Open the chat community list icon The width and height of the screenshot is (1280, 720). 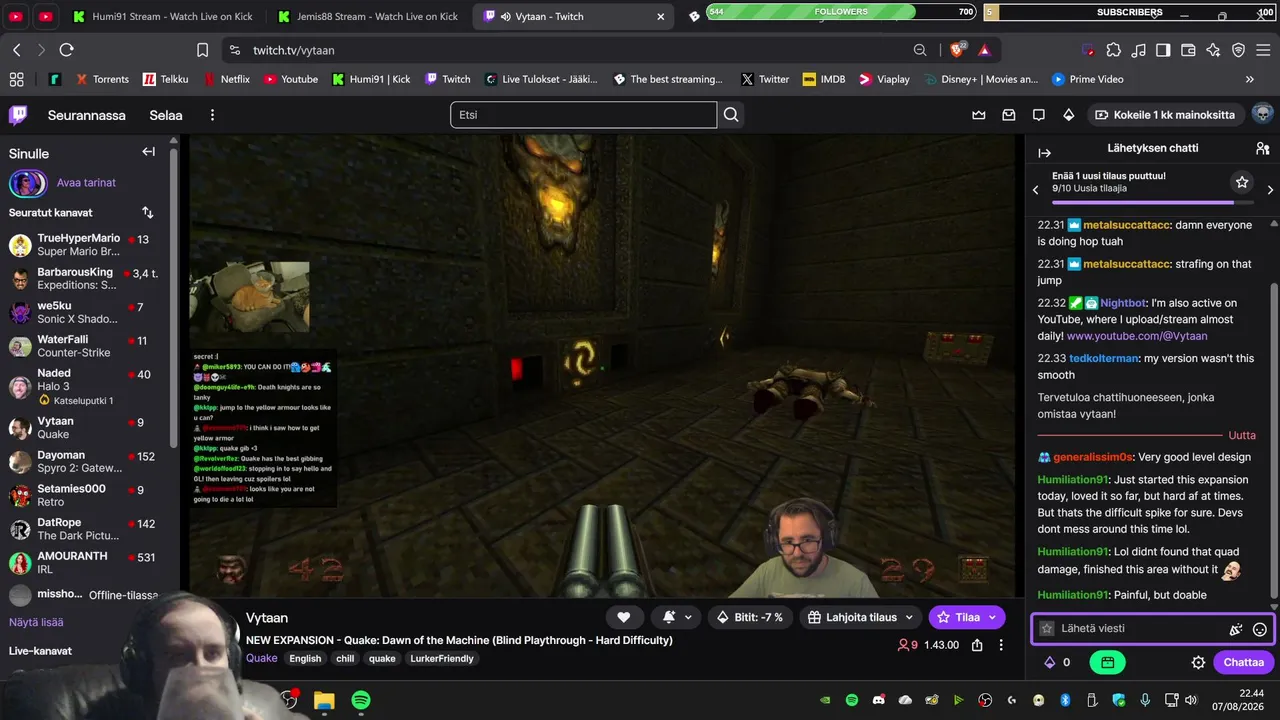[x=1262, y=148]
